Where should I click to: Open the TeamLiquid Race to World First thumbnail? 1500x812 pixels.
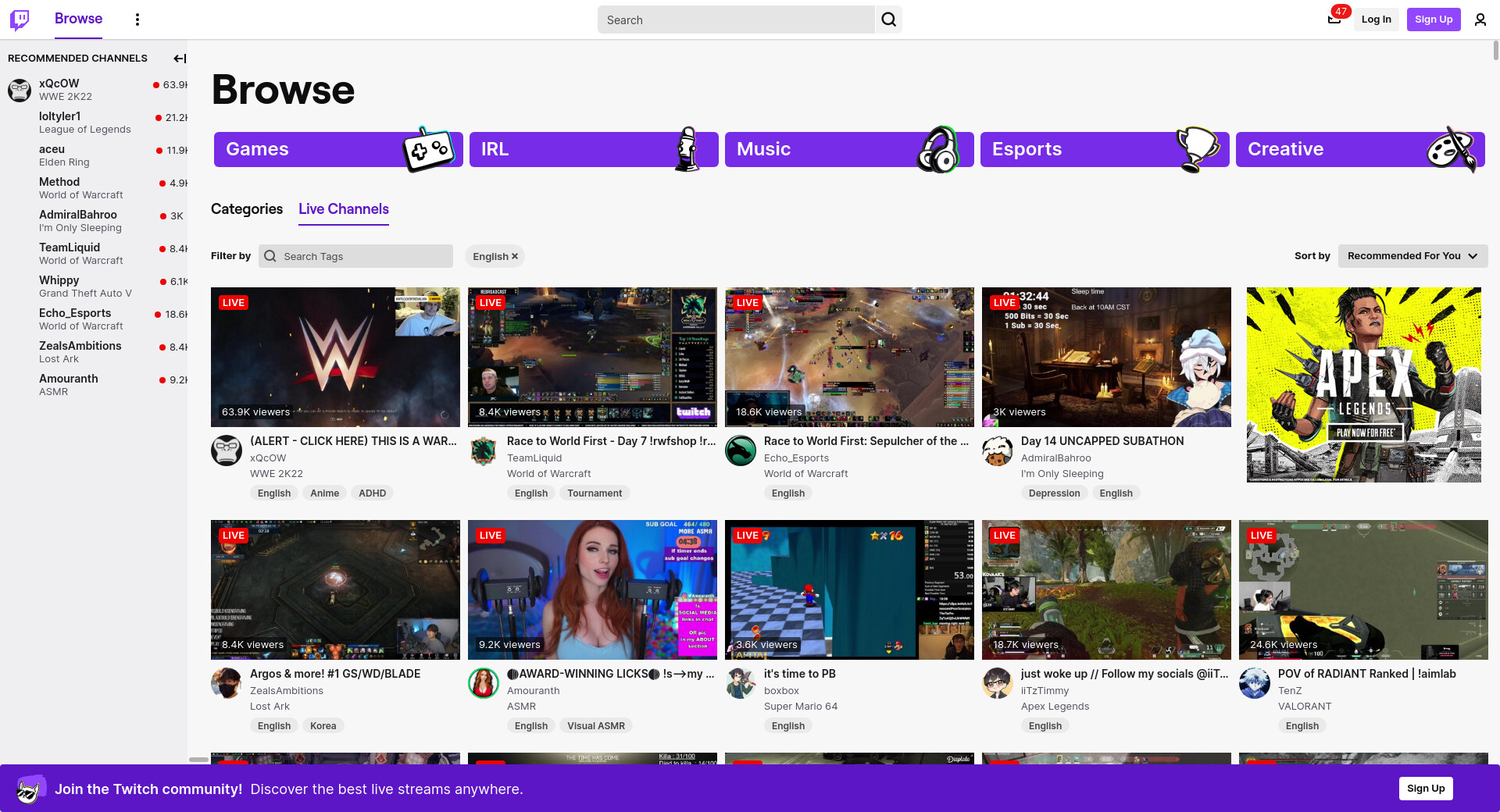tap(592, 357)
